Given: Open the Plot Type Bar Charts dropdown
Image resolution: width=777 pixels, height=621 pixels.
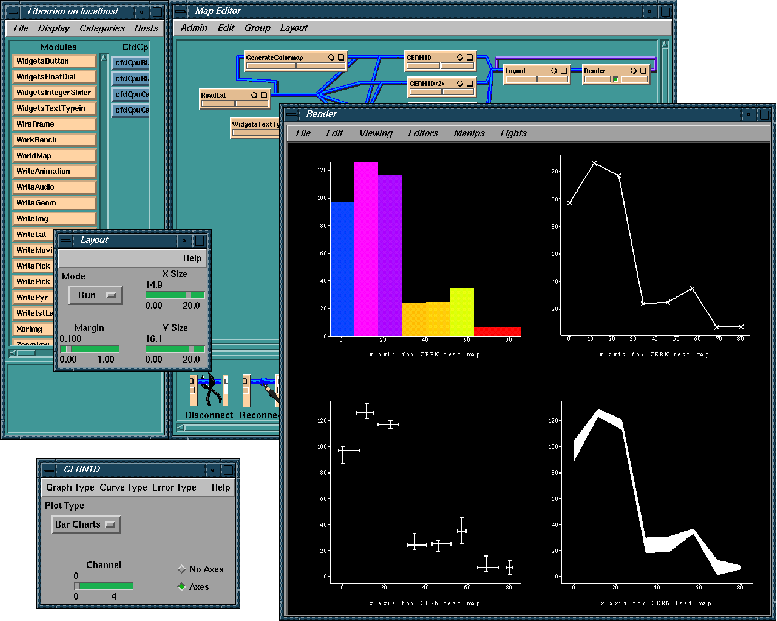Looking at the screenshot, I should tap(84, 524).
